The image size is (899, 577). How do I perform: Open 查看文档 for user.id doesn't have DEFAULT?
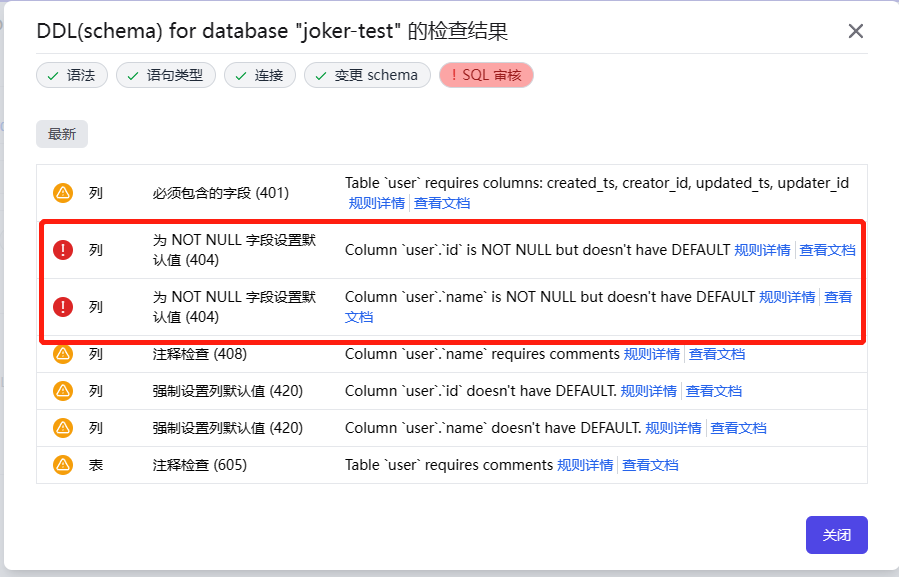(x=714, y=391)
